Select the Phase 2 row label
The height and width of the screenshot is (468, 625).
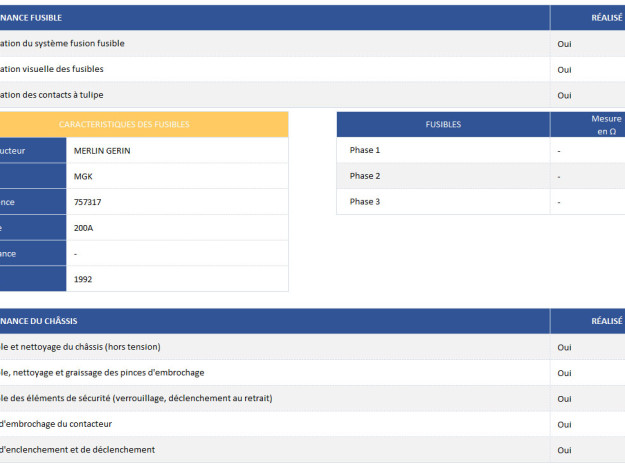(x=365, y=176)
